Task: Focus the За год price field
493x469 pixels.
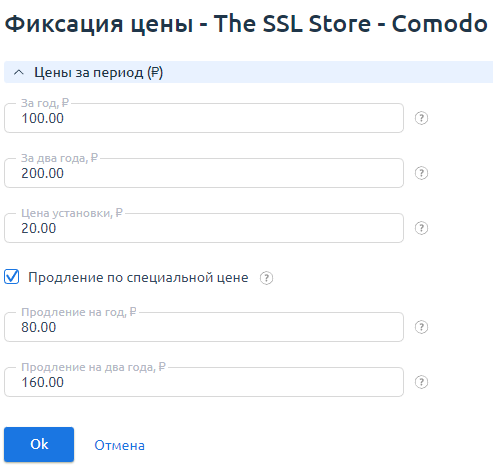Action: click(204, 118)
